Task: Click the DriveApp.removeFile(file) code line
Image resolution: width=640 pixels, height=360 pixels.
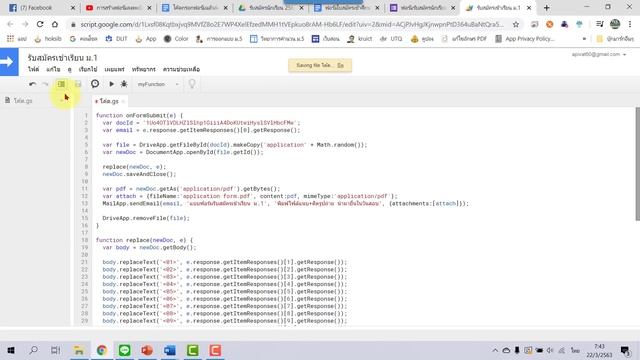Action: 146,218
